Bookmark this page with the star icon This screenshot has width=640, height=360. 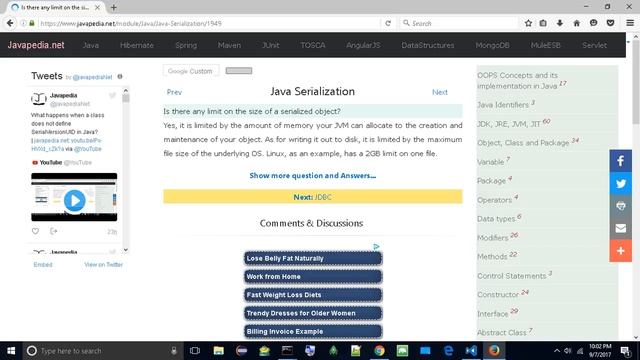tap(528, 23)
